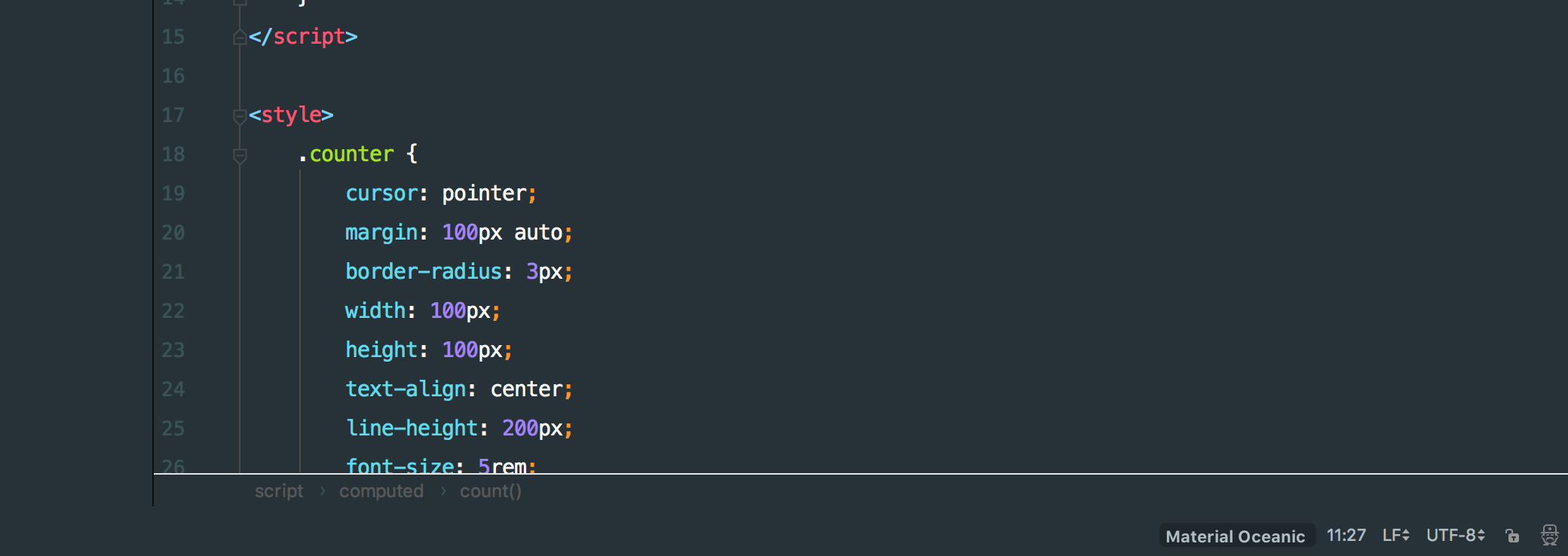This screenshot has width=1568, height=556.
Task: Select the script breadcrumb
Action: 279,491
